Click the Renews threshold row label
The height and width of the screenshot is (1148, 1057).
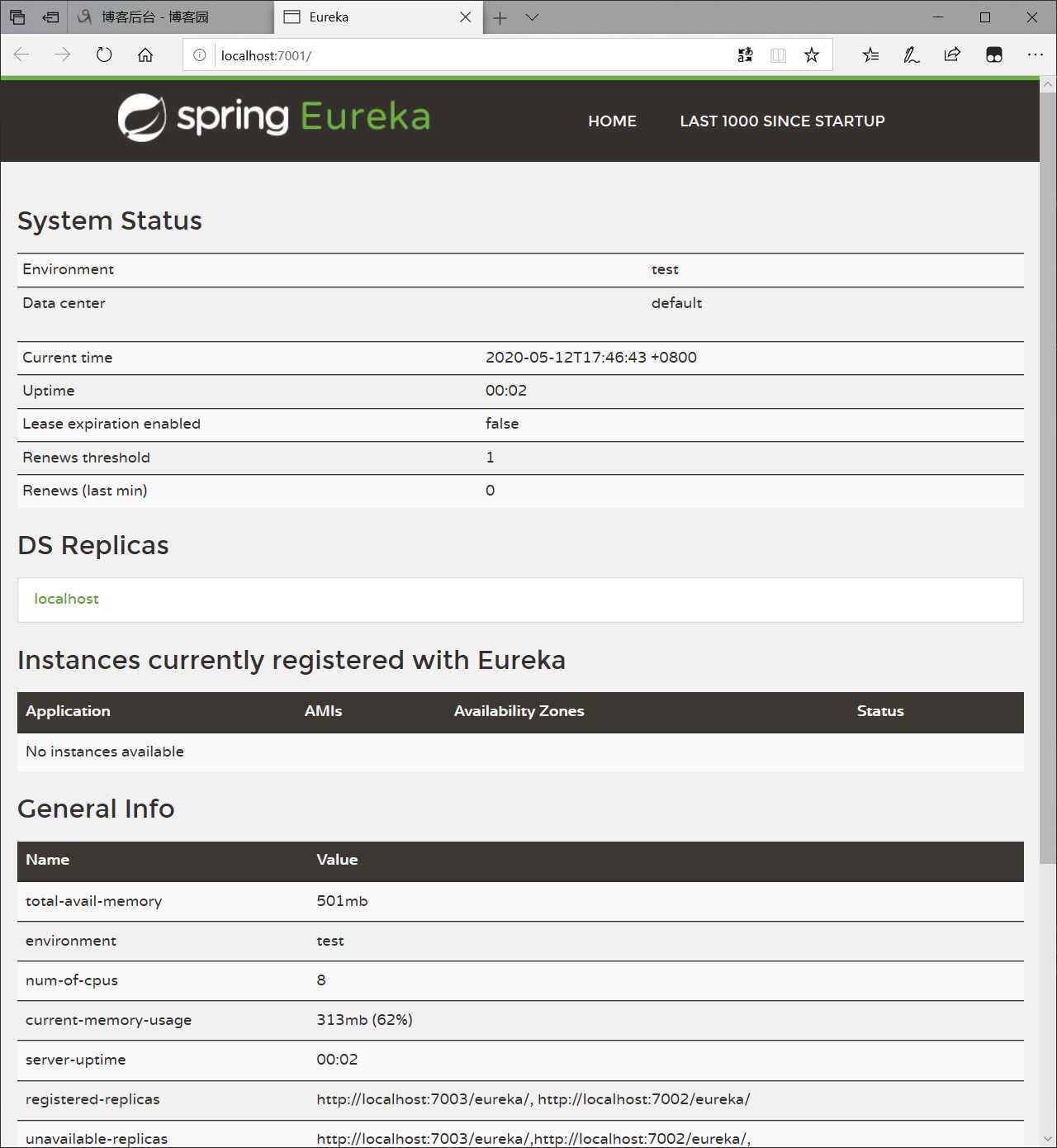pyautogui.click(x=86, y=458)
